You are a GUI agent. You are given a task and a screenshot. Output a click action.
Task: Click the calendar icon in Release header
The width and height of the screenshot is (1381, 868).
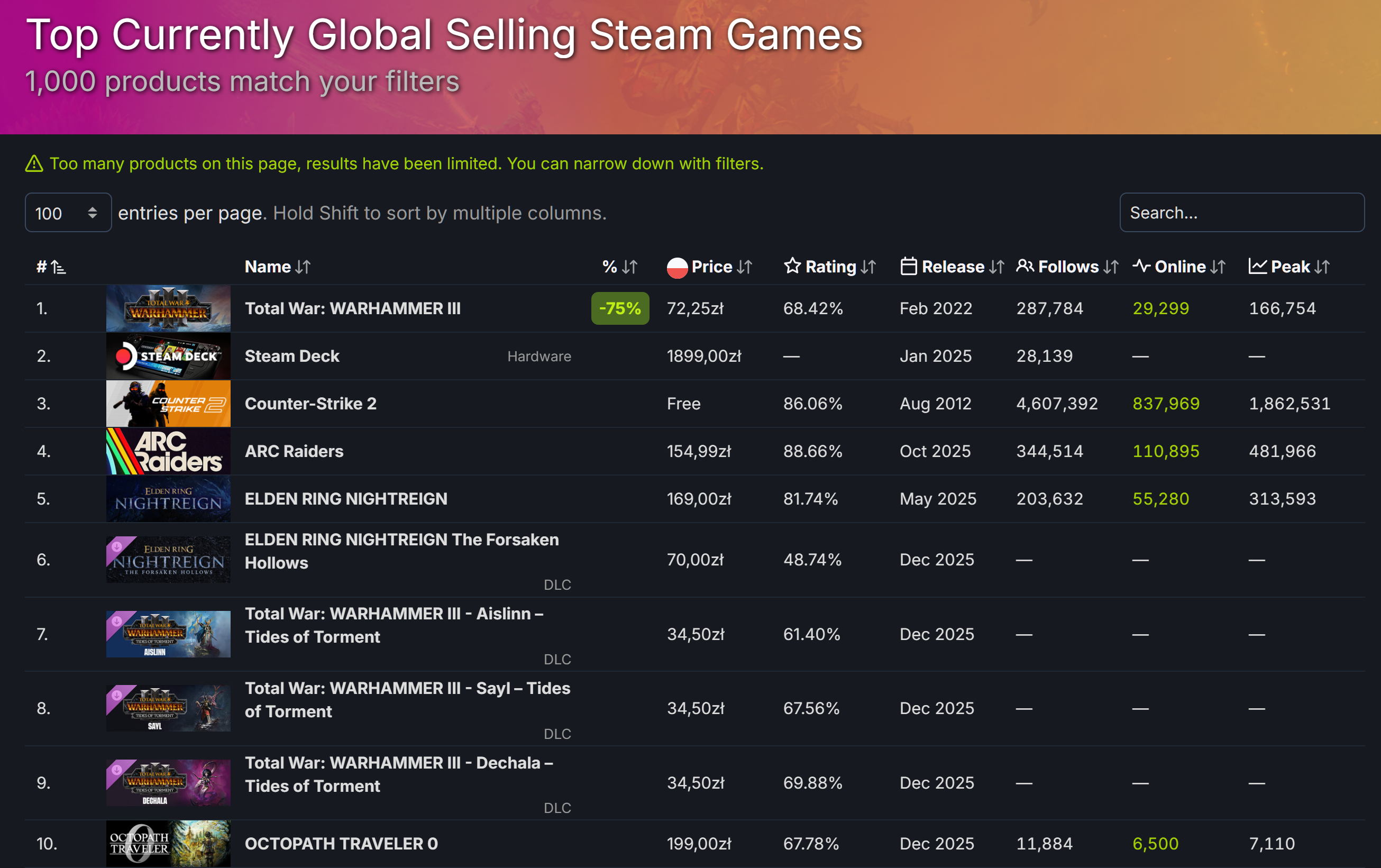[x=909, y=266]
